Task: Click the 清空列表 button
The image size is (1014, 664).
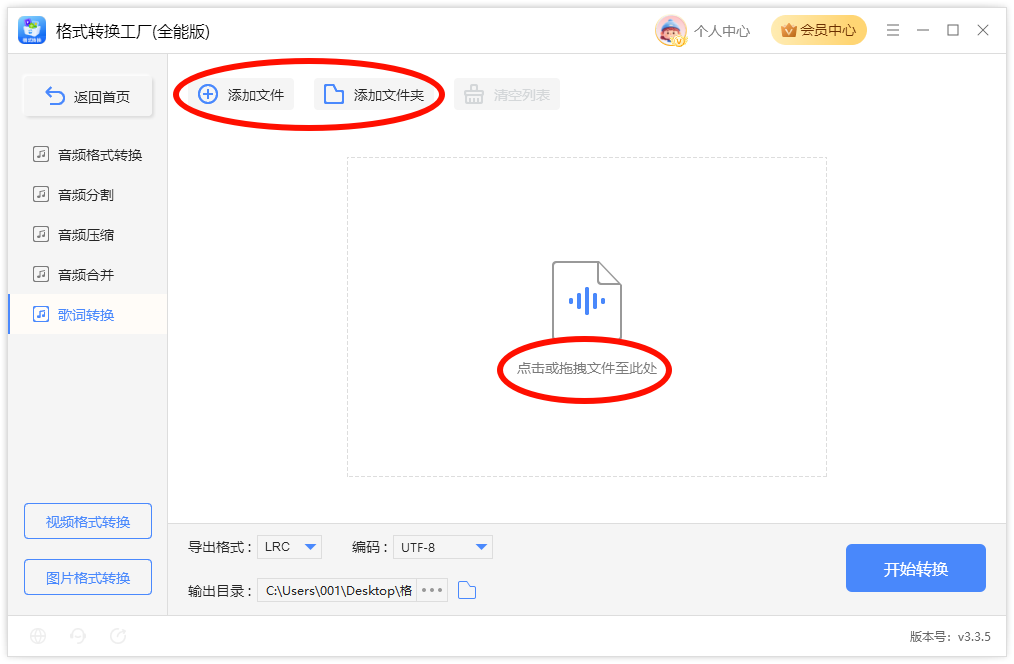Action: click(507, 94)
